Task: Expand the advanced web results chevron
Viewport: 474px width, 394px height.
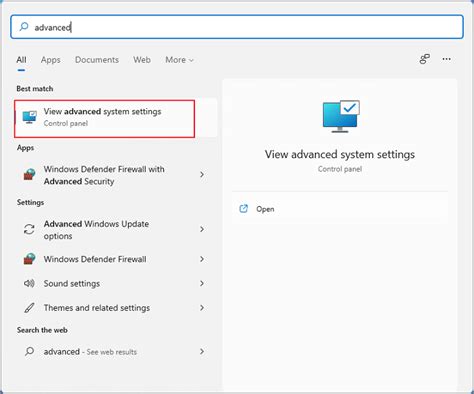Action: pos(202,351)
